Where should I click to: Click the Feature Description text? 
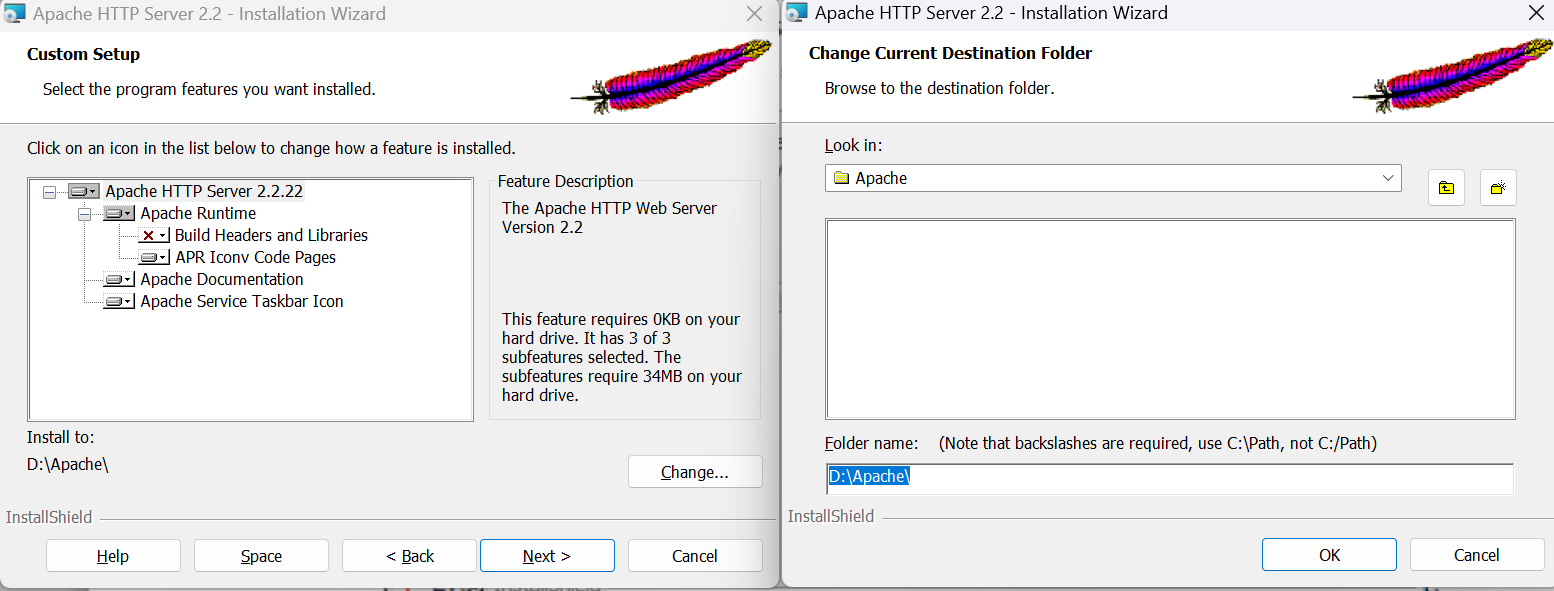pyautogui.click(x=566, y=181)
